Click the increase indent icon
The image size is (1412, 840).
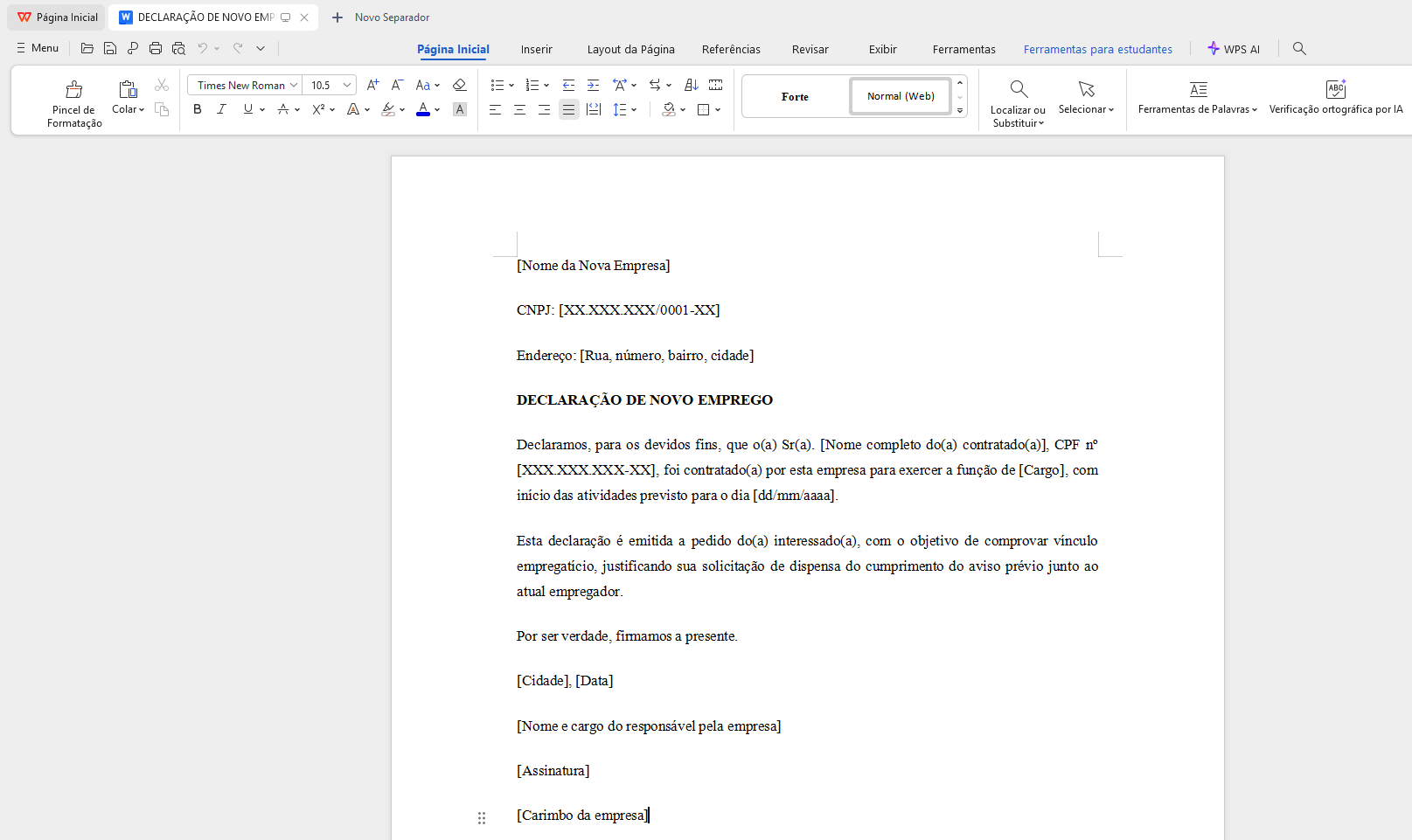[x=593, y=85]
